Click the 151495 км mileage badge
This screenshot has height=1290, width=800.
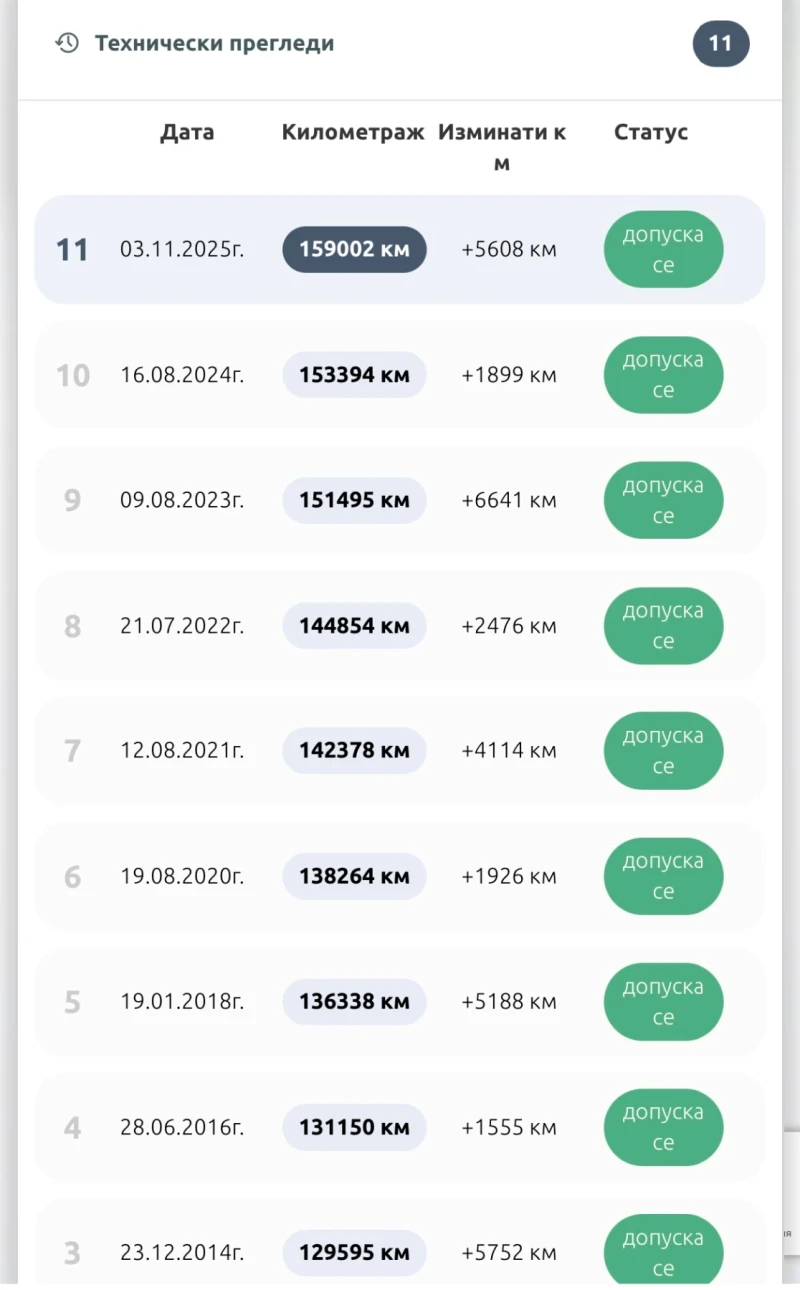[x=354, y=500]
